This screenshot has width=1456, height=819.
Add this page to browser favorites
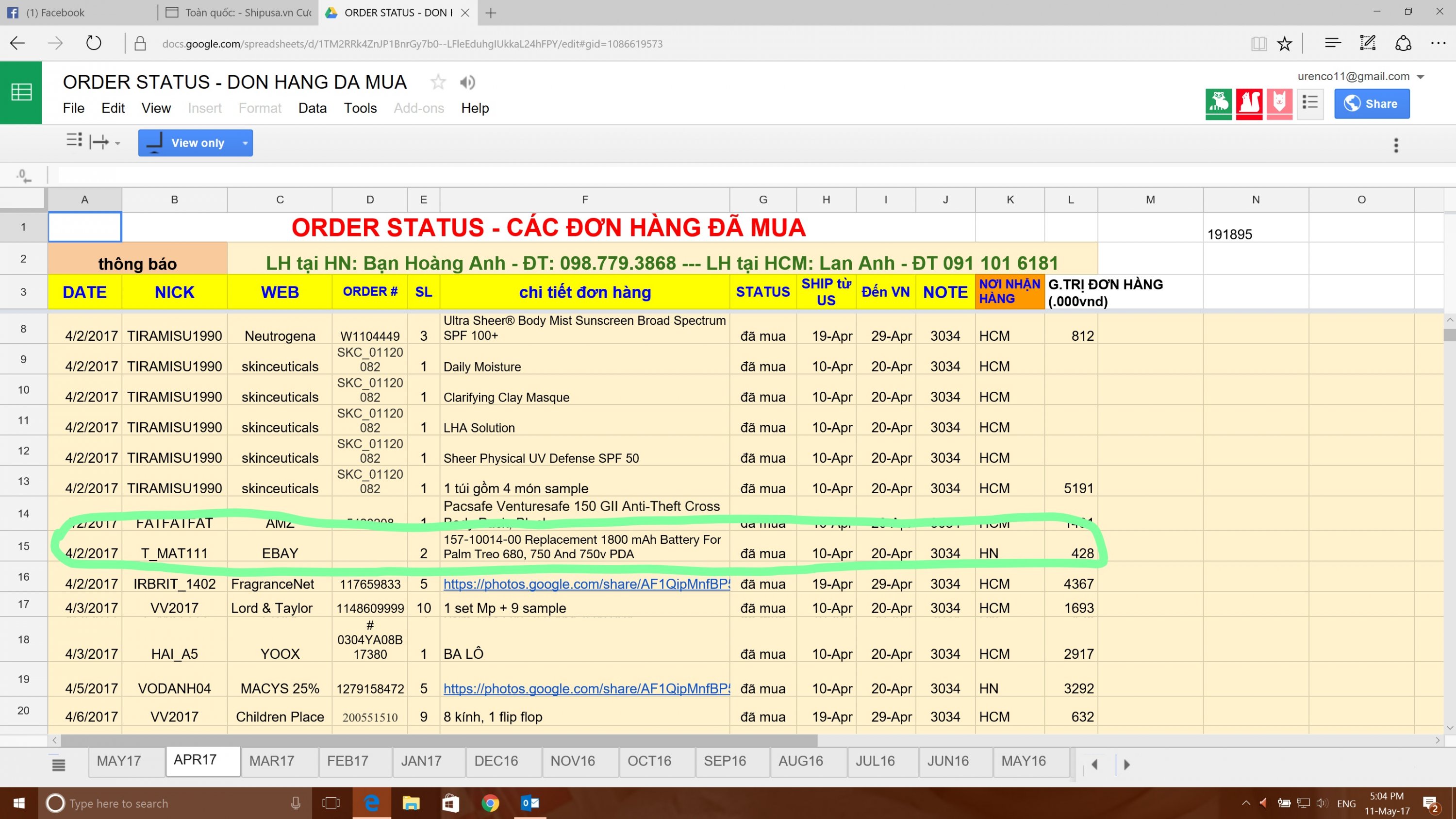point(1284,44)
